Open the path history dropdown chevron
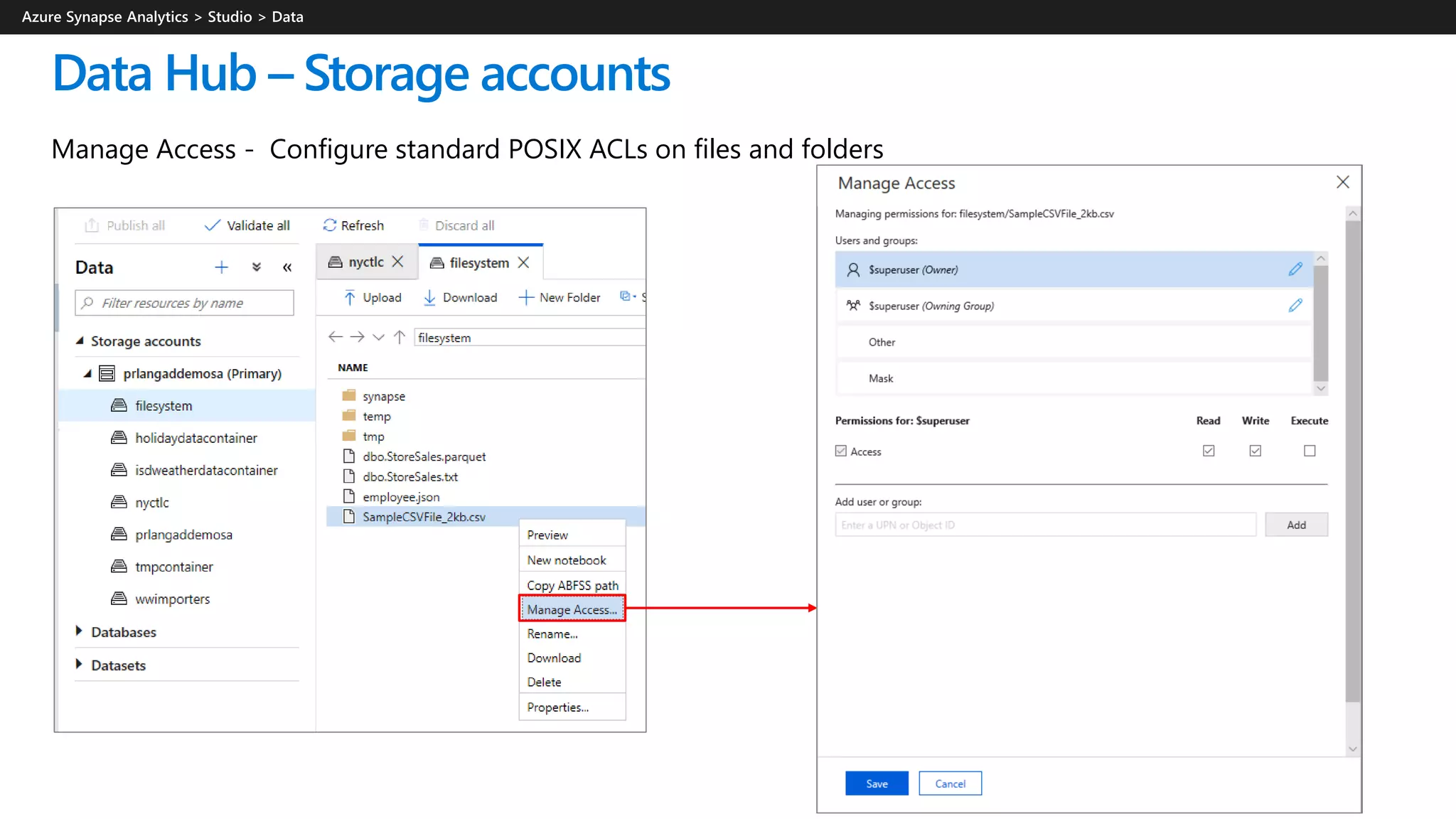This screenshot has height=819, width=1456. [379, 338]
